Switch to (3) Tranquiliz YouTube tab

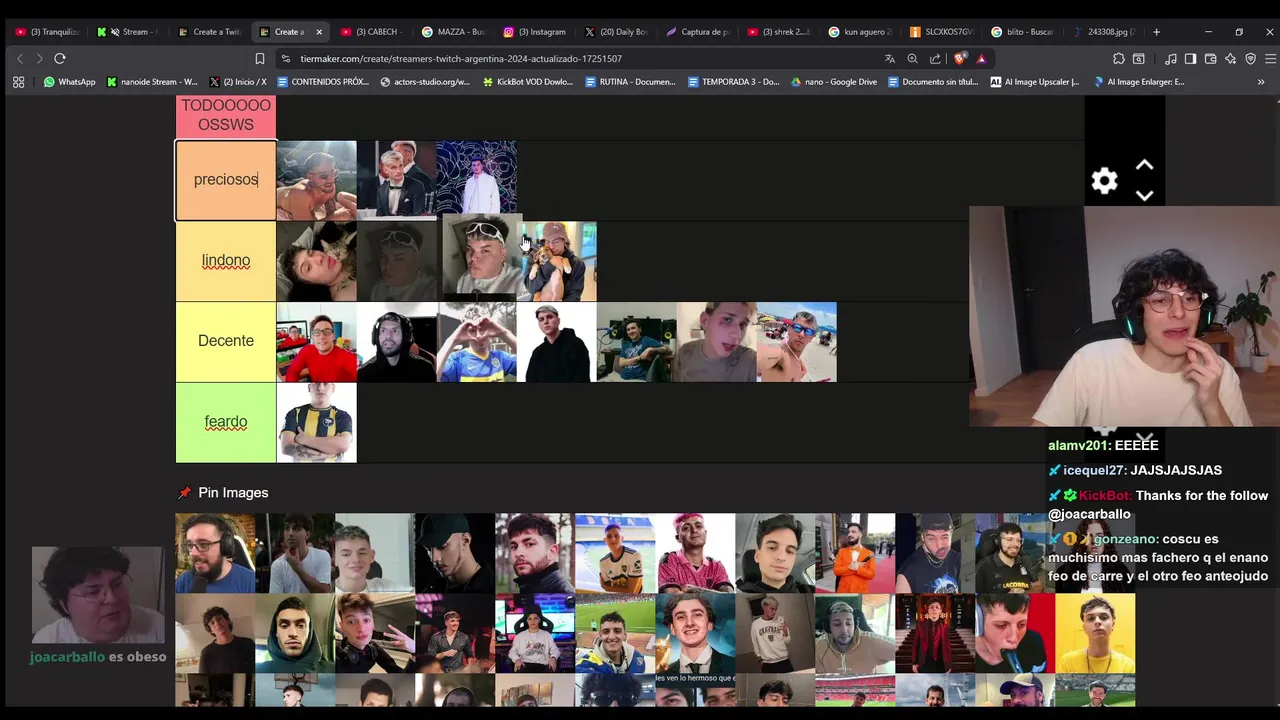click(47, 32)
